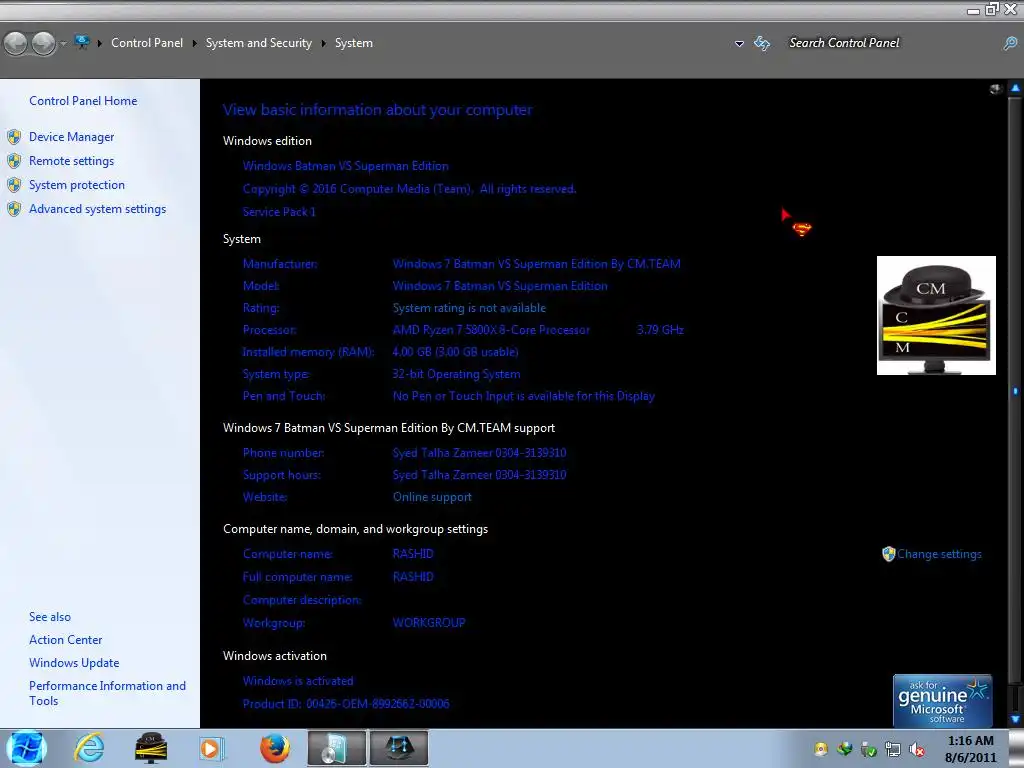Click the WORKGROUP value
The height and width of the screenshot is (768, 1024).
pos(428,622)
